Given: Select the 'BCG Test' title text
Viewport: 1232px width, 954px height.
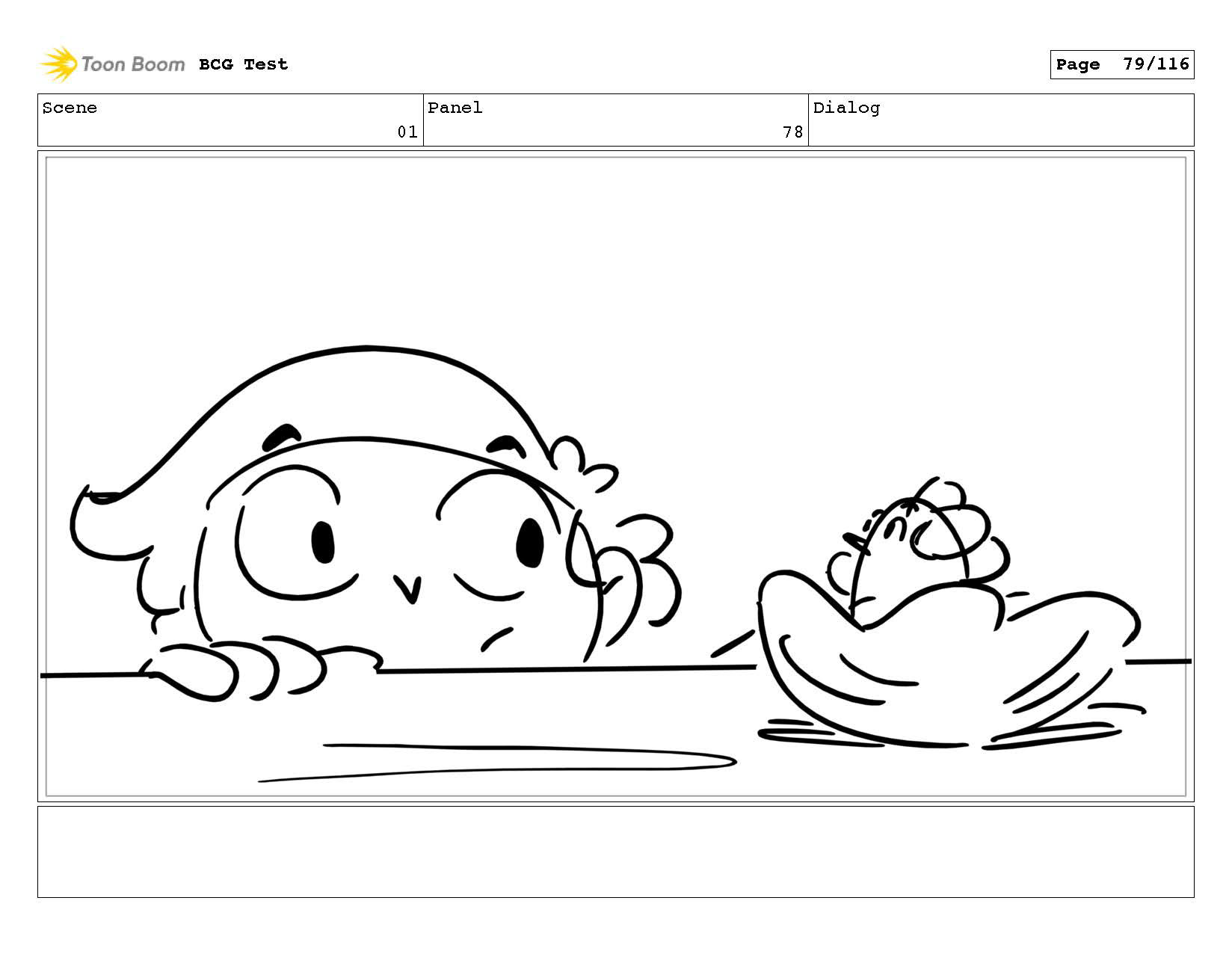Looking at the screenshot, I should coord(243,64).
